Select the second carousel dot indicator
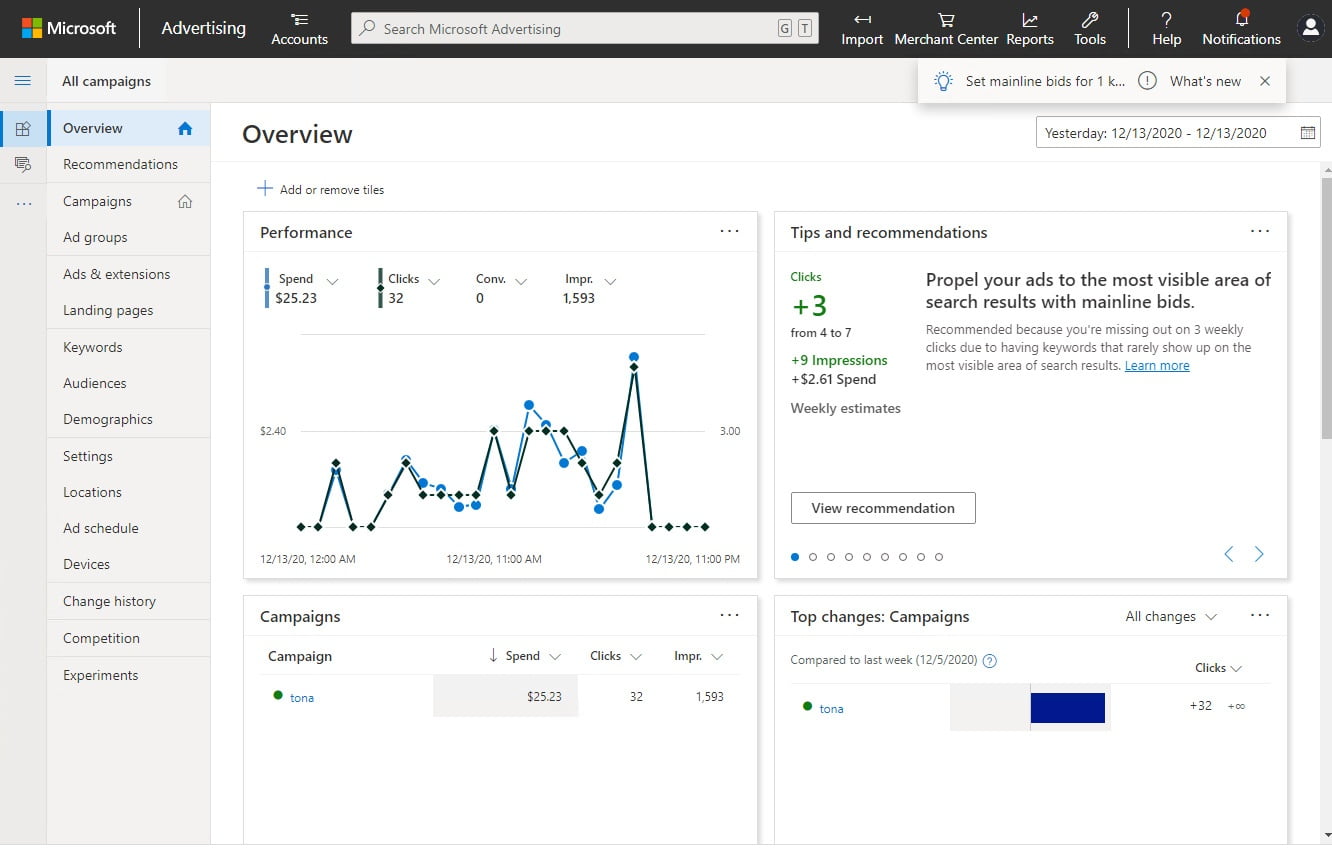Image resolution: width=1332 pixels, height=851 pixels. [x=813, y=557]
